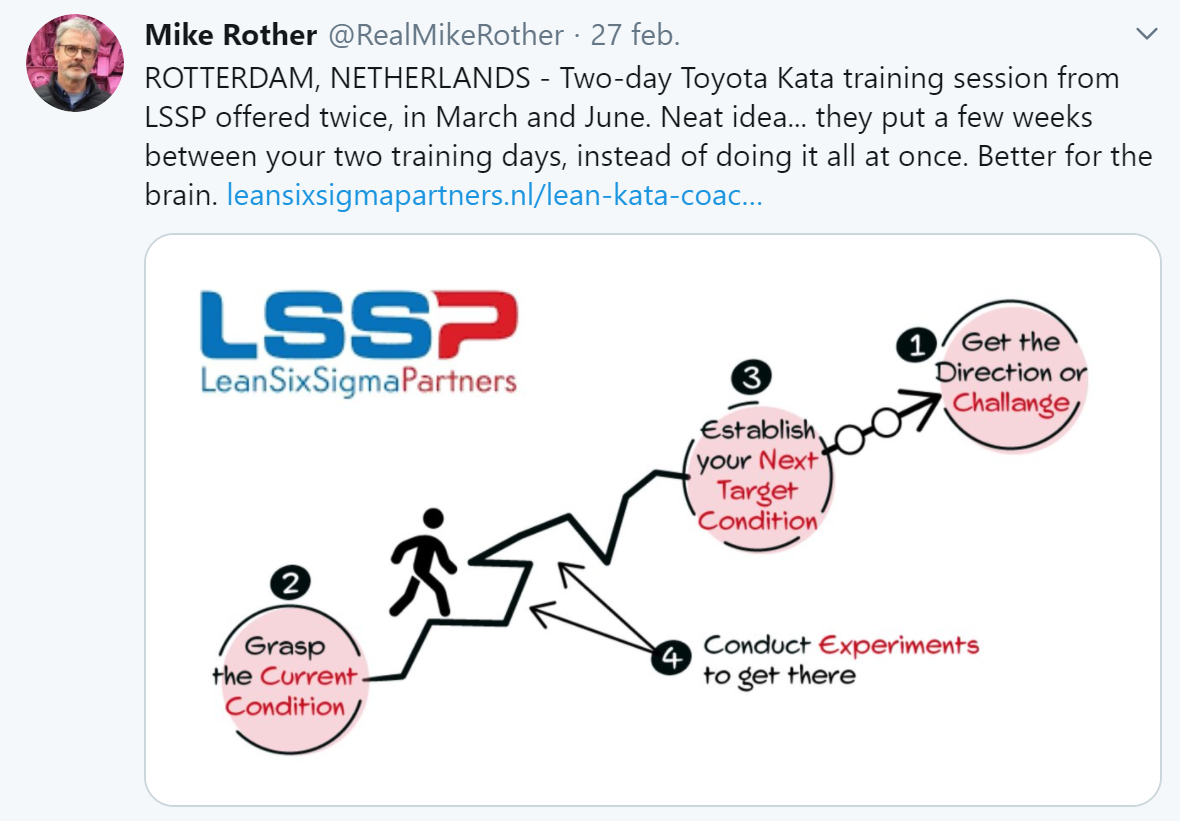
Task: Click the LSSP logo in the image
Action: 359,324
